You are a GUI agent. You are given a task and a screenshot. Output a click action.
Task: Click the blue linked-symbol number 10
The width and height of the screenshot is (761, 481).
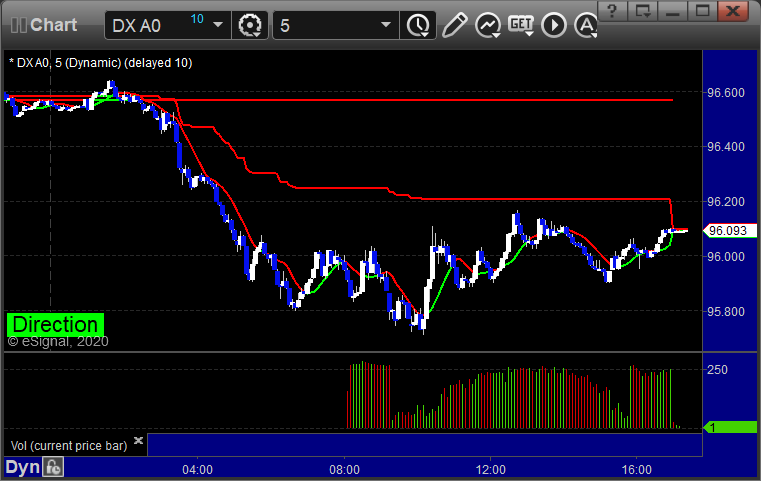tap(197, 19)
